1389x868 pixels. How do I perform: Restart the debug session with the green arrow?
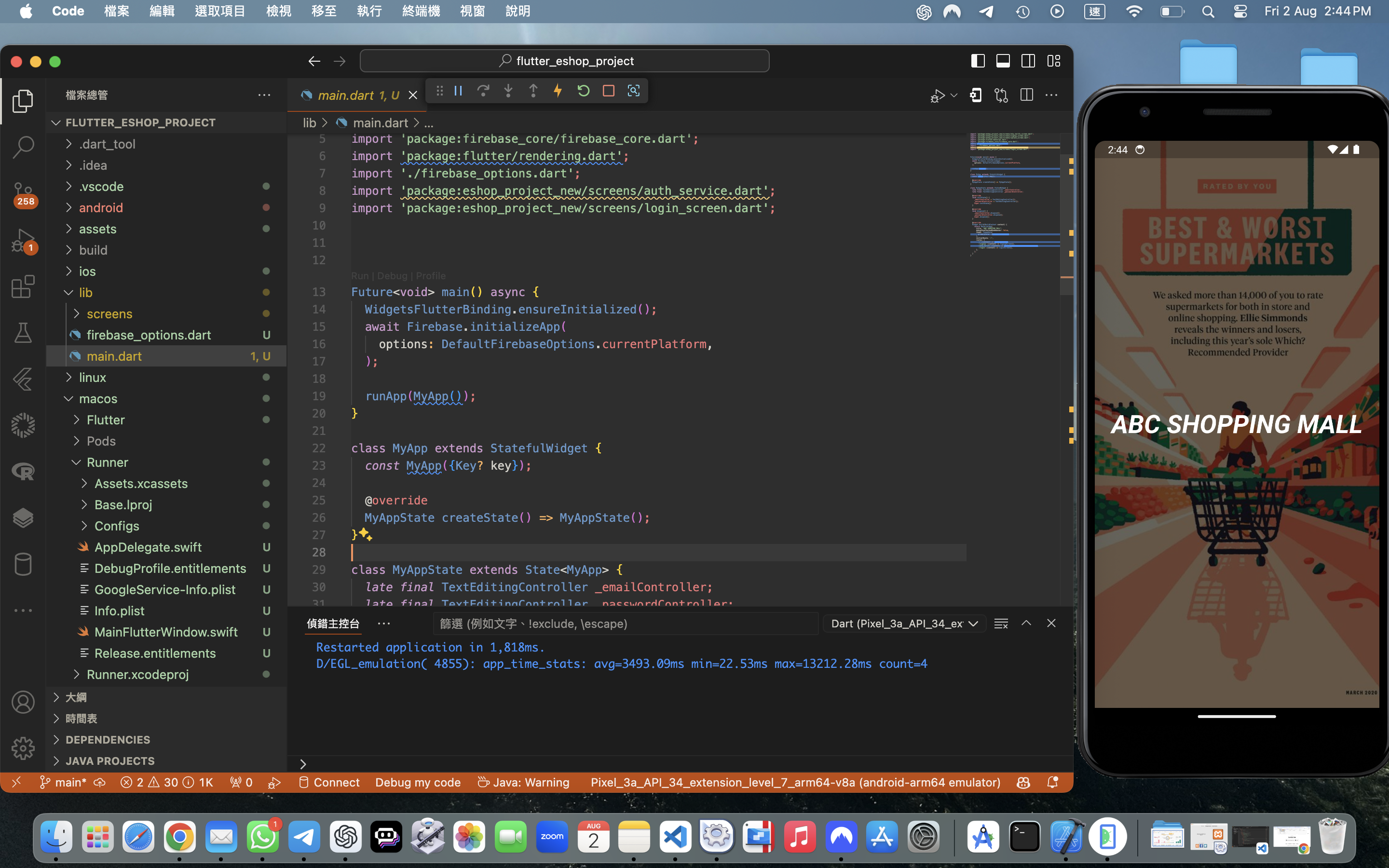pyautogui.click(x=583, y=91)
